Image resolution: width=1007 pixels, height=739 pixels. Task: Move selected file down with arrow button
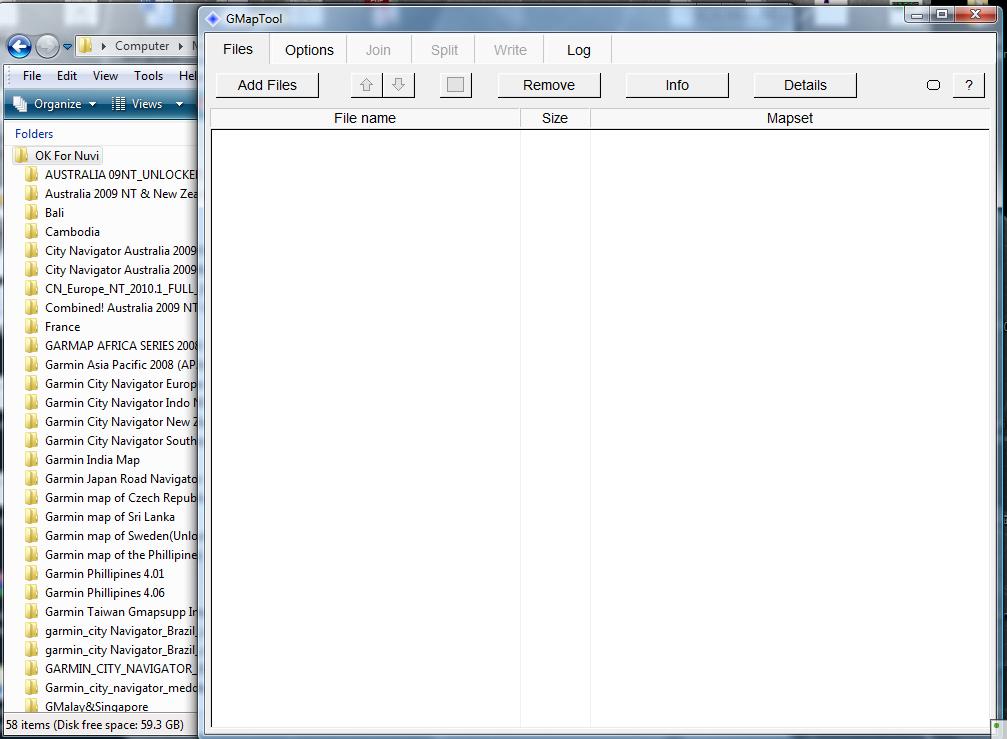tap(398, 85)
